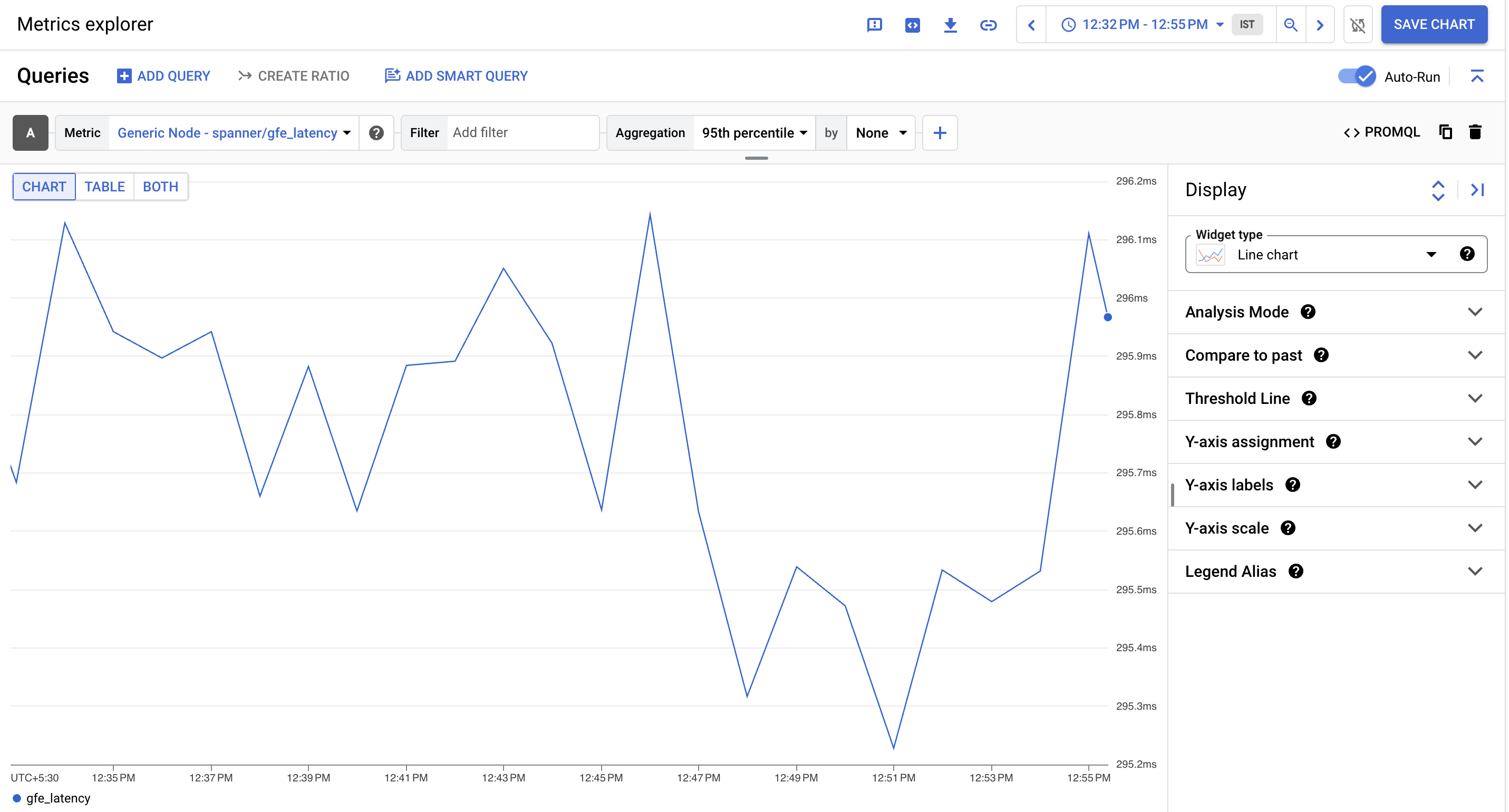Select the BOTH view tab

point(160,186)
